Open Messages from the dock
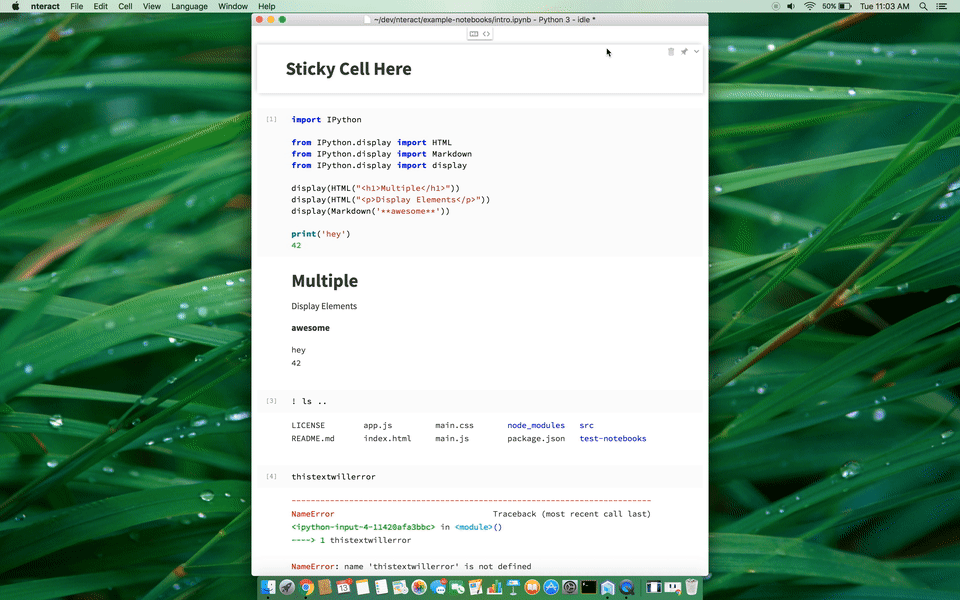This screenshot has height=600, width=960. pos(438,587)
